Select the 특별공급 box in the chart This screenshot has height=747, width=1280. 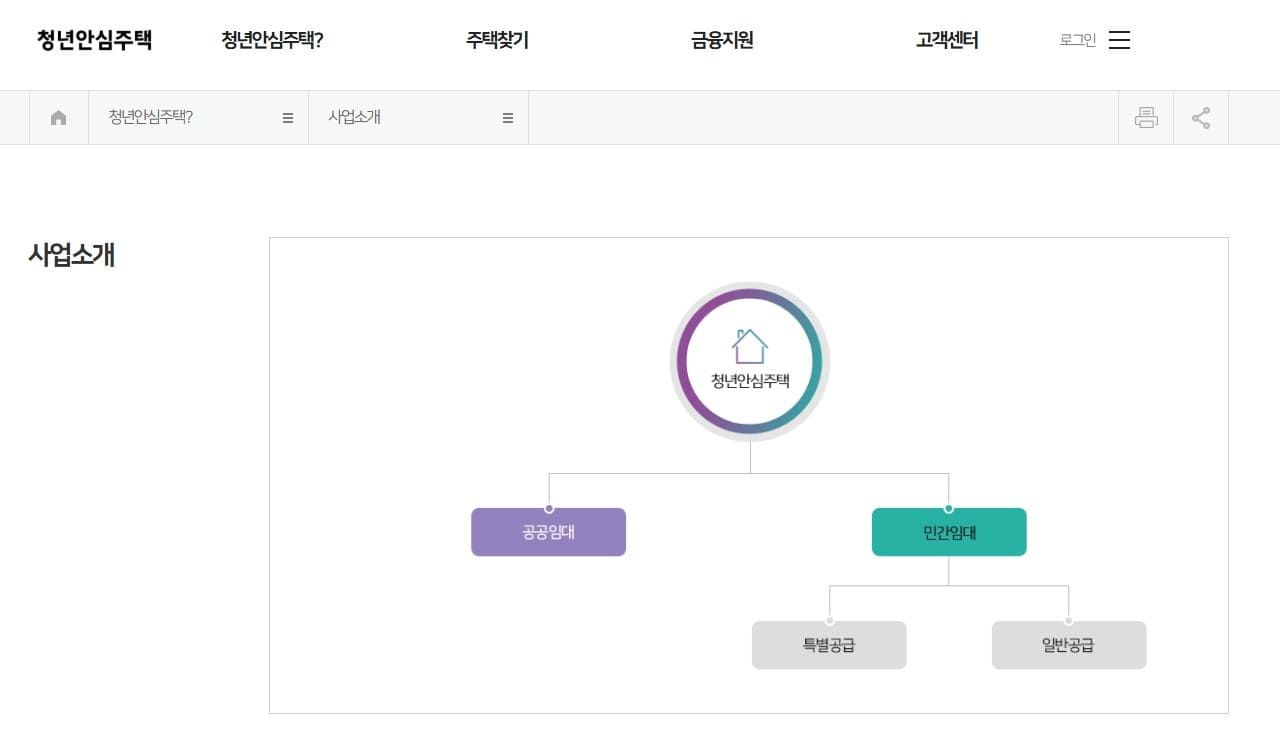point(829,645)
